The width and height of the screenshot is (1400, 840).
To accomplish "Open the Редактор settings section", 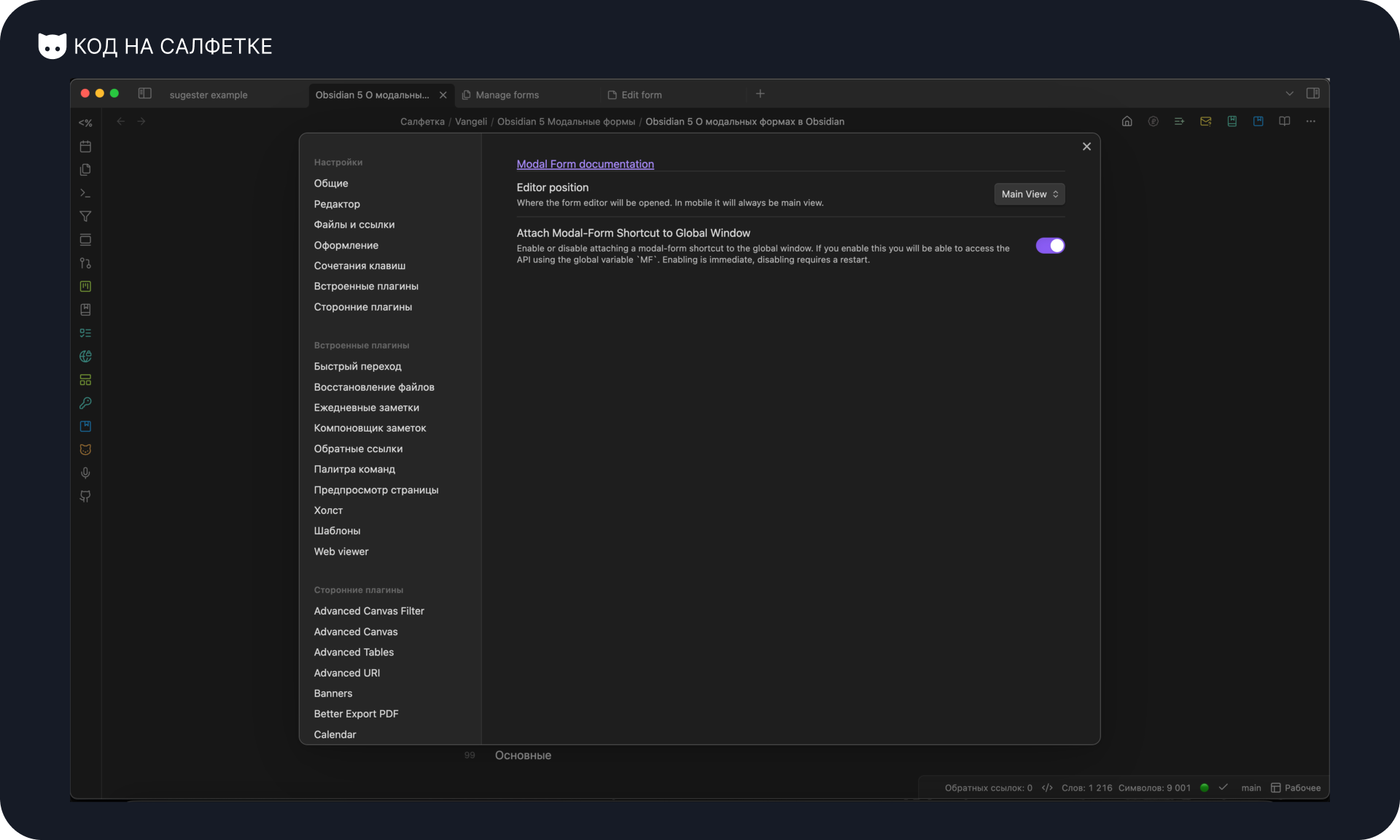I will pyautogui.click(x=337, y=204).
